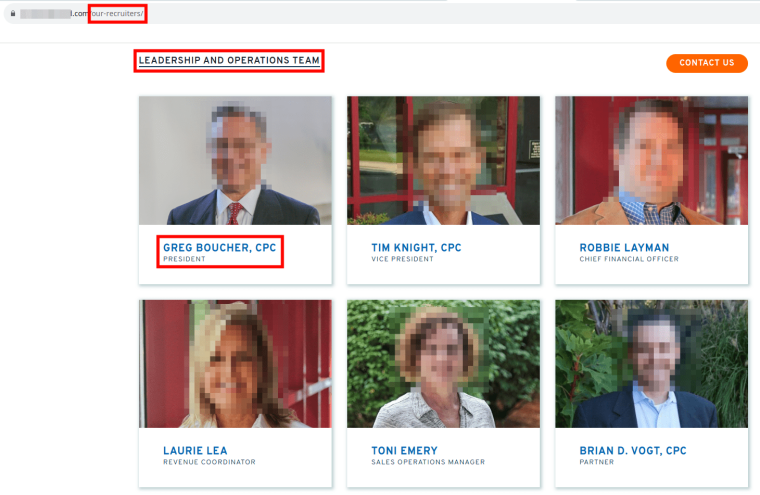Click Laurie Lea's portrait photo
Viewport: 760px width, 495px height.
coord(236,364)
